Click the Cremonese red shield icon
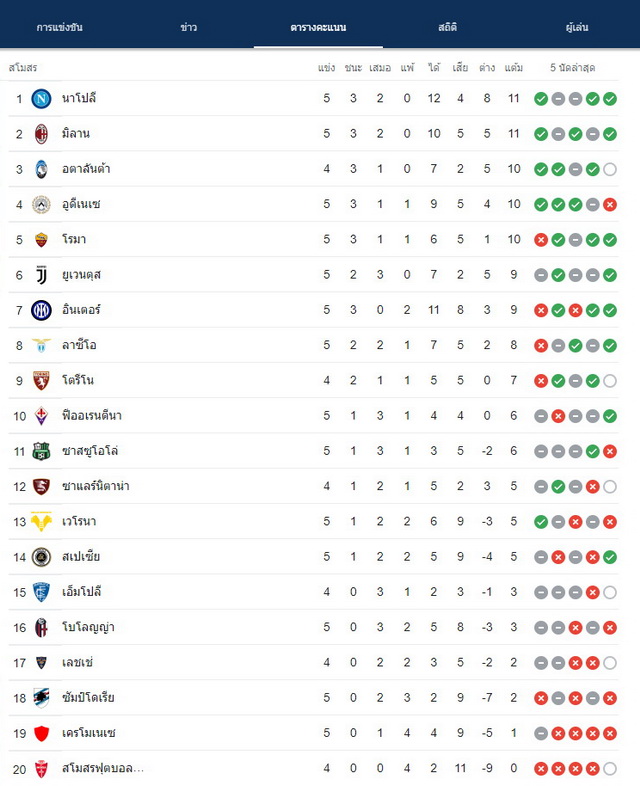This screenshot has height=786, width=640. 41,733
